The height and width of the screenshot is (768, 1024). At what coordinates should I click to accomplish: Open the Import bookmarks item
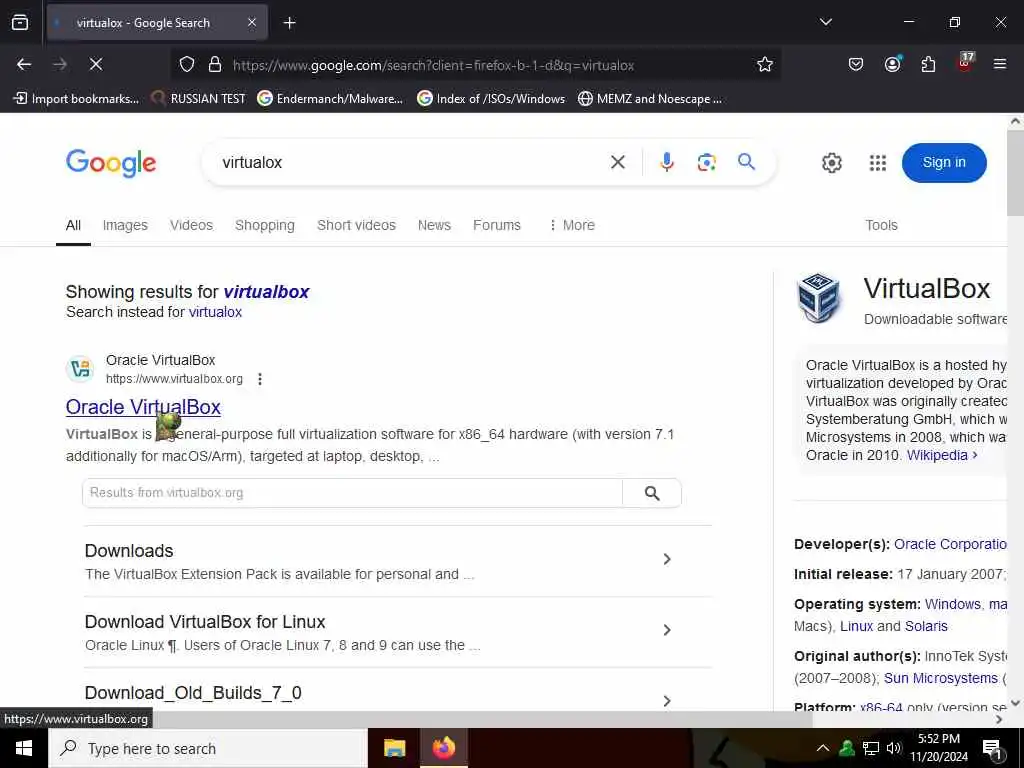point(76,99)
